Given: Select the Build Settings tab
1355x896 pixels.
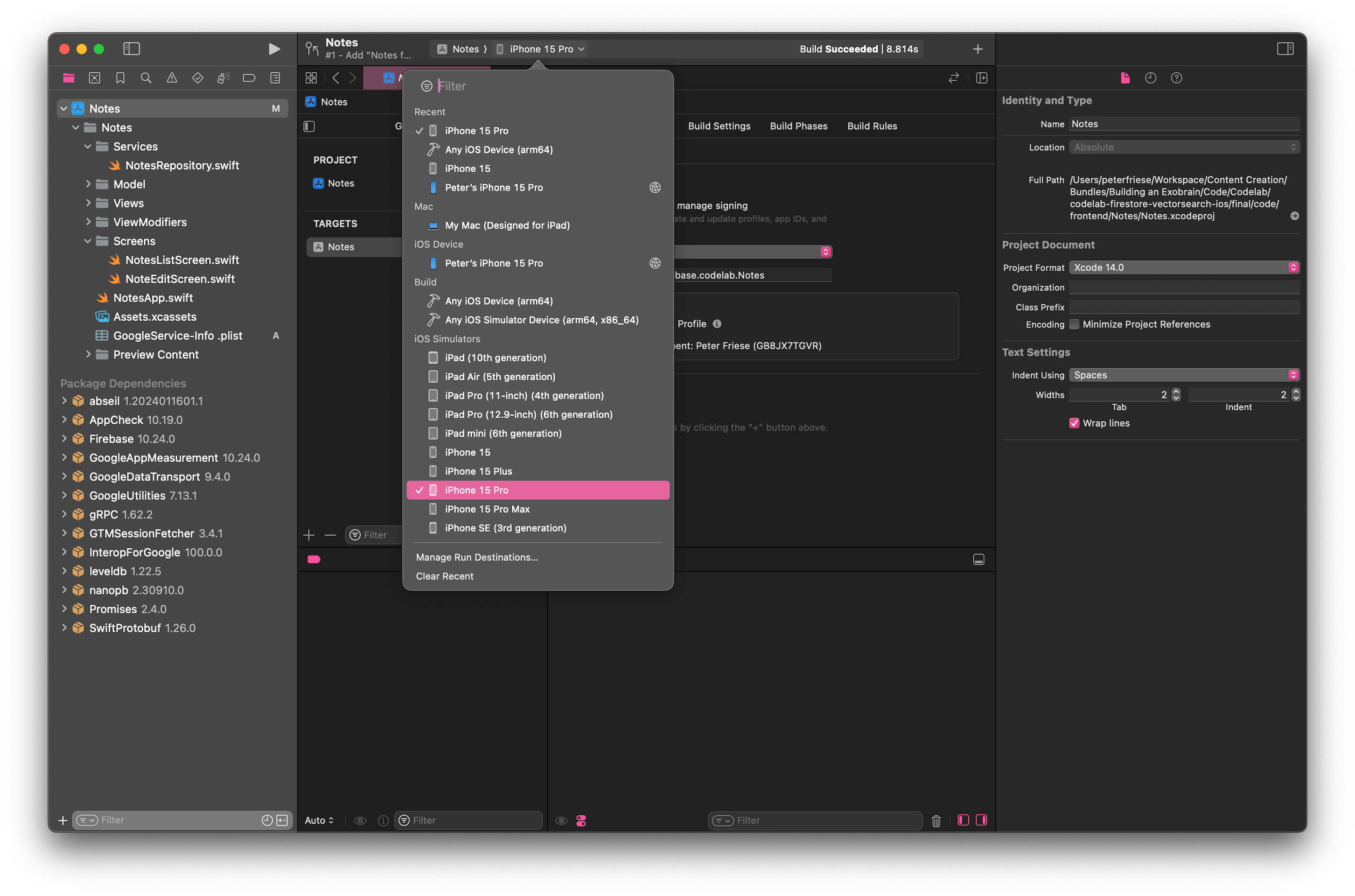Looking at the screenshot, I should click(718, 125).
